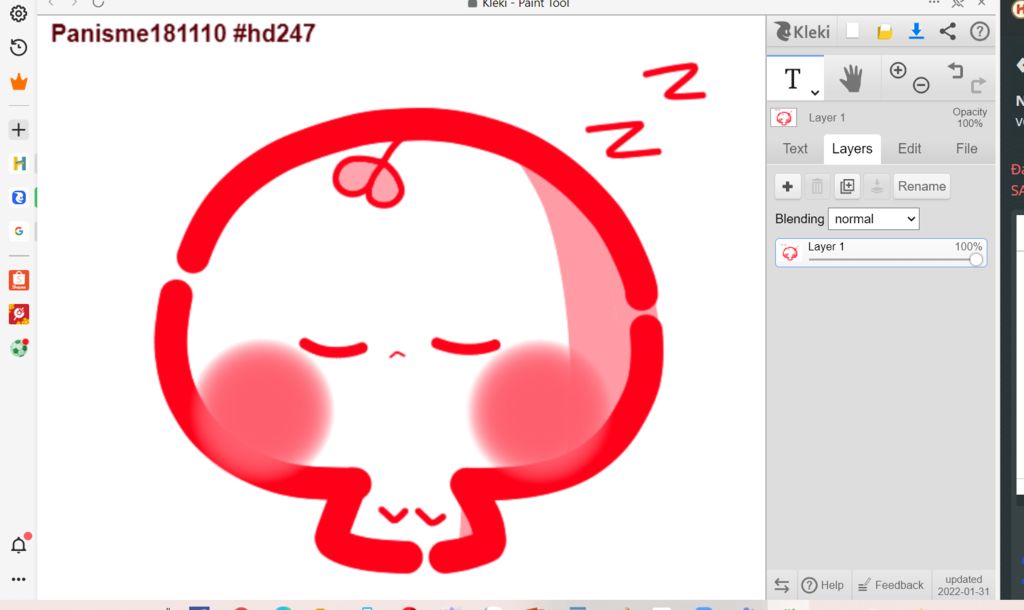Open the sidebar more options dots
1024x610 pixels.
[x=19, y=579]
